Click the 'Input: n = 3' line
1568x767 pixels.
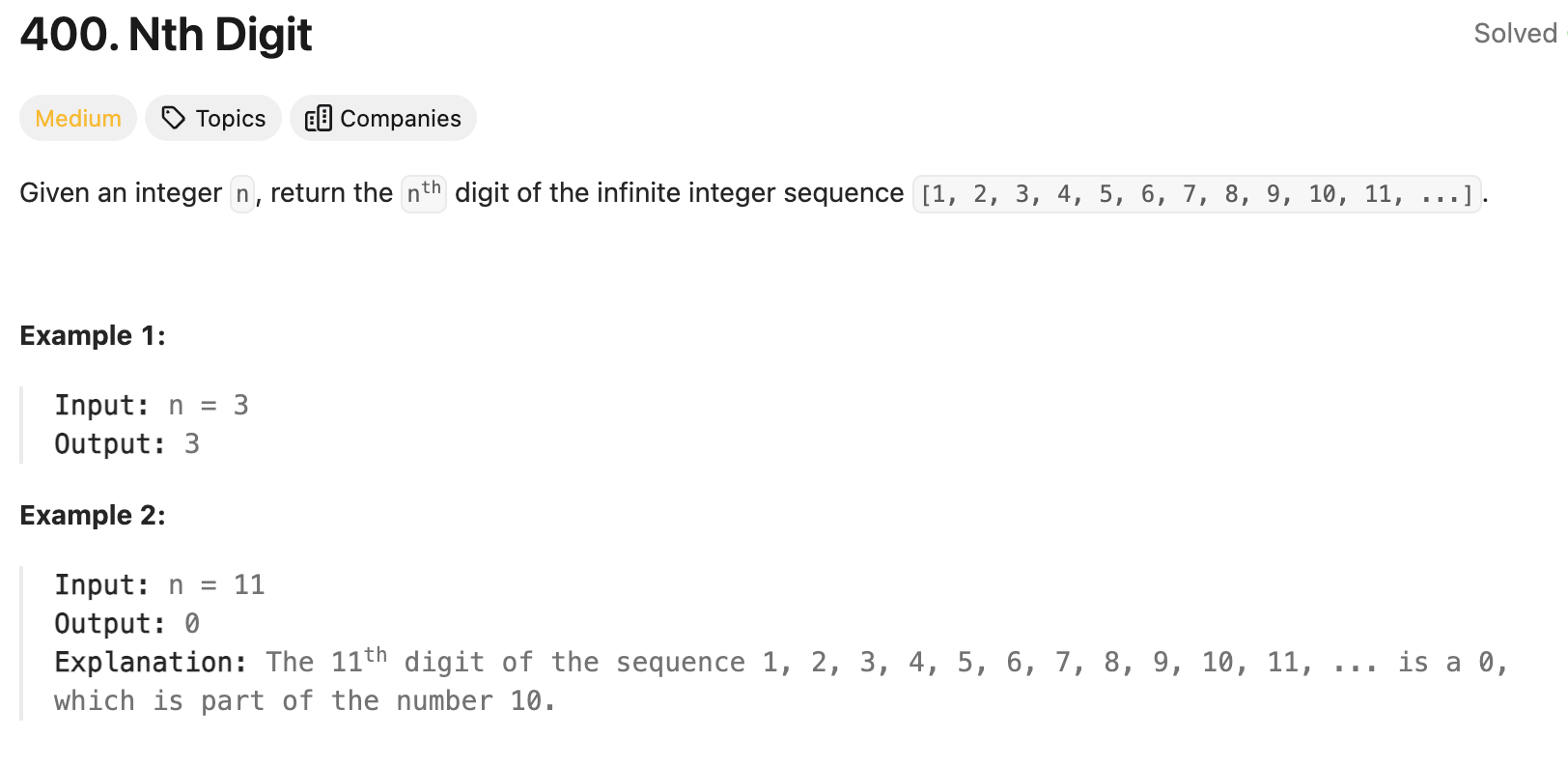[x=152, y=405]
